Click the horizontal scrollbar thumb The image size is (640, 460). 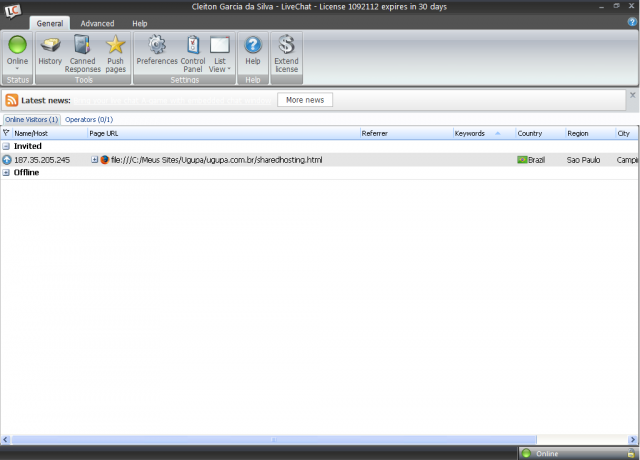point(274,440)
